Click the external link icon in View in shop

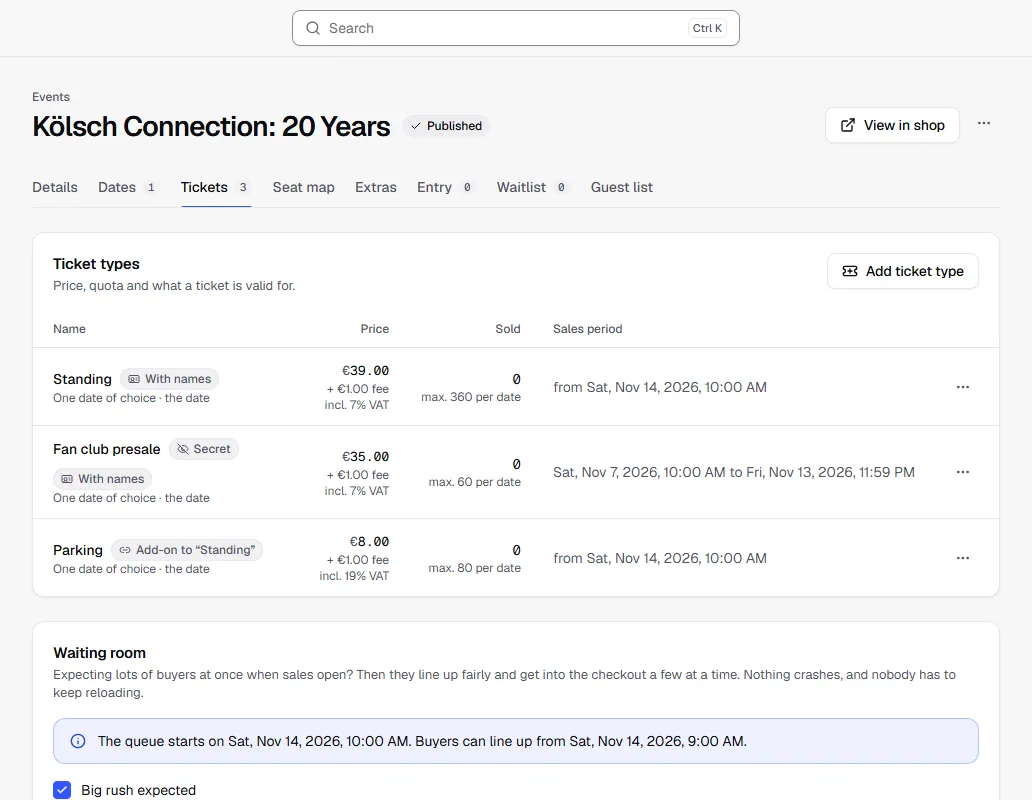click(848, 125)
